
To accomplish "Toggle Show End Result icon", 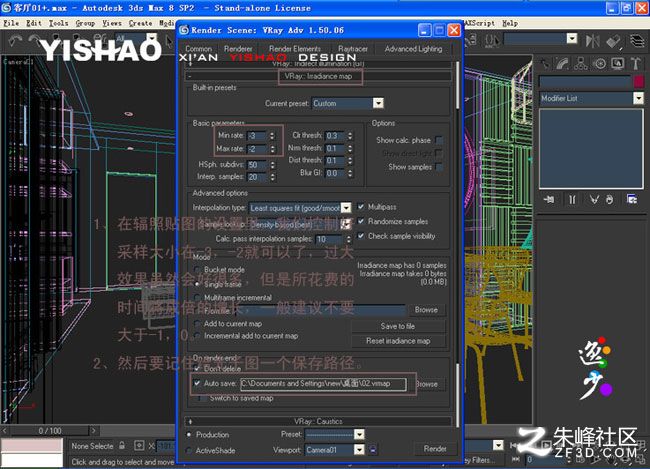I will (x=572, y=199).
